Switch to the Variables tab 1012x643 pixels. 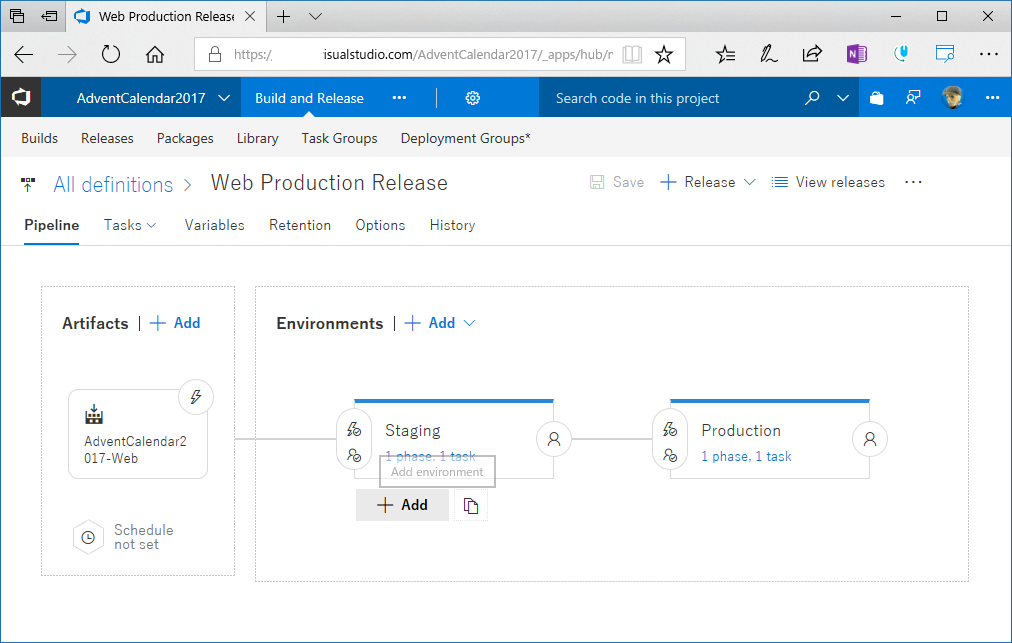[214, 225]
